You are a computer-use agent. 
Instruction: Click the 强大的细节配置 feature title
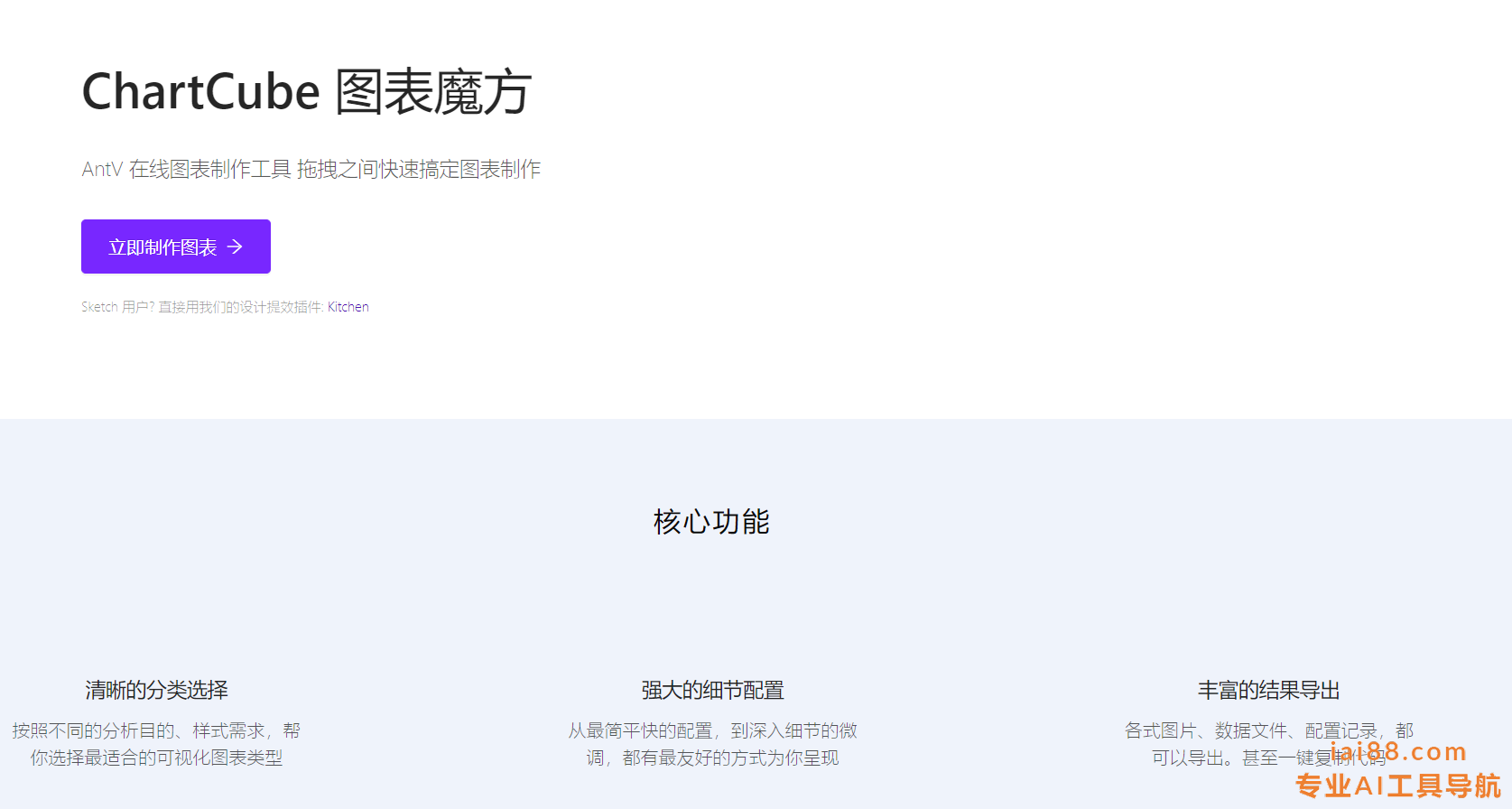click(712, 691)
